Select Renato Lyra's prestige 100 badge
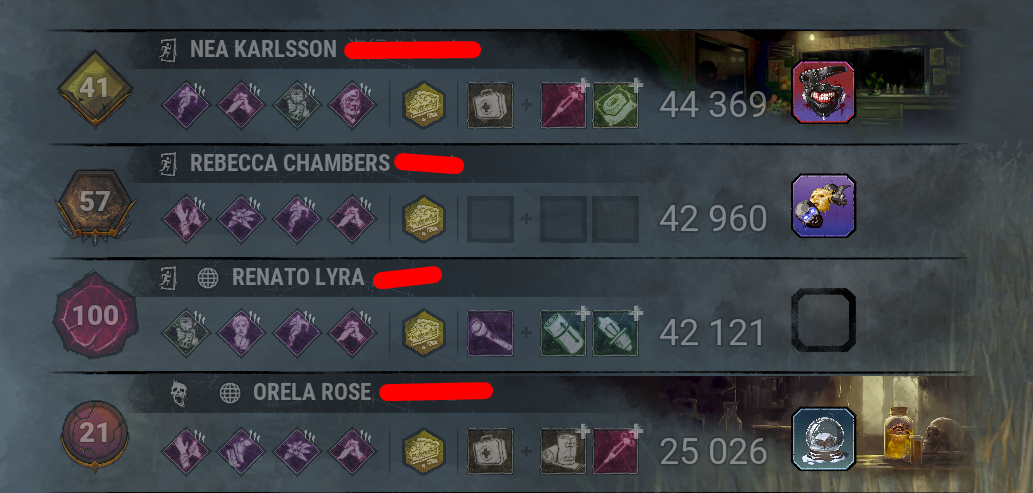This screenshot has height=493, width=1033. tap(95, 316)
